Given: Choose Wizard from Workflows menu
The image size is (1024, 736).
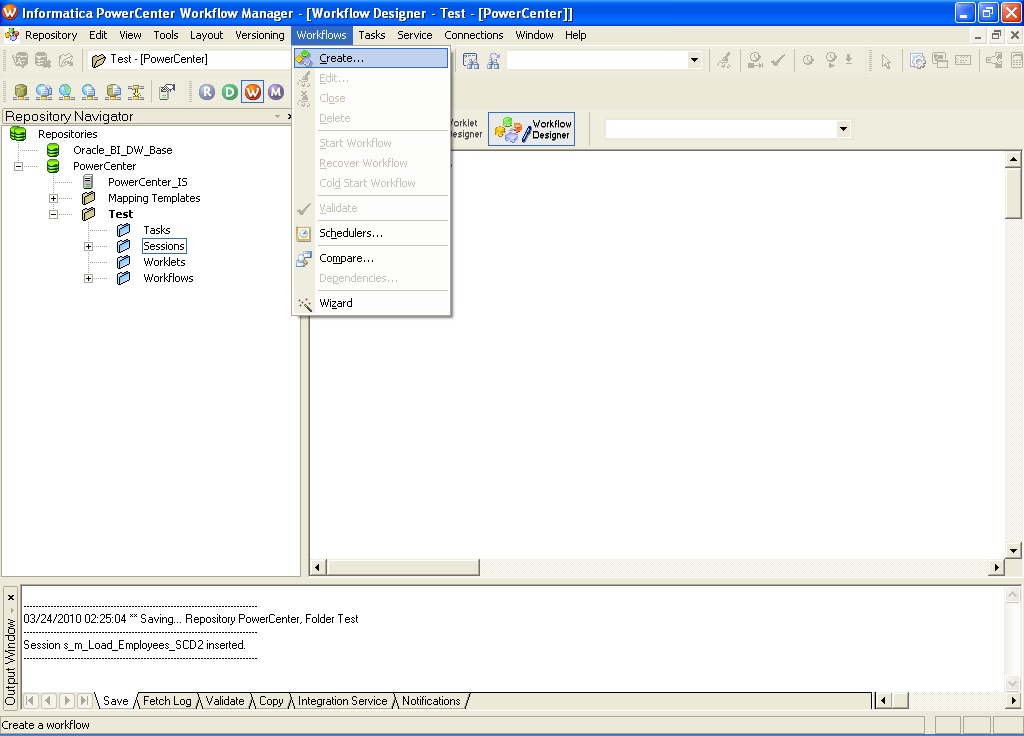Looking at the screenshot, I should tap(371, 304).
